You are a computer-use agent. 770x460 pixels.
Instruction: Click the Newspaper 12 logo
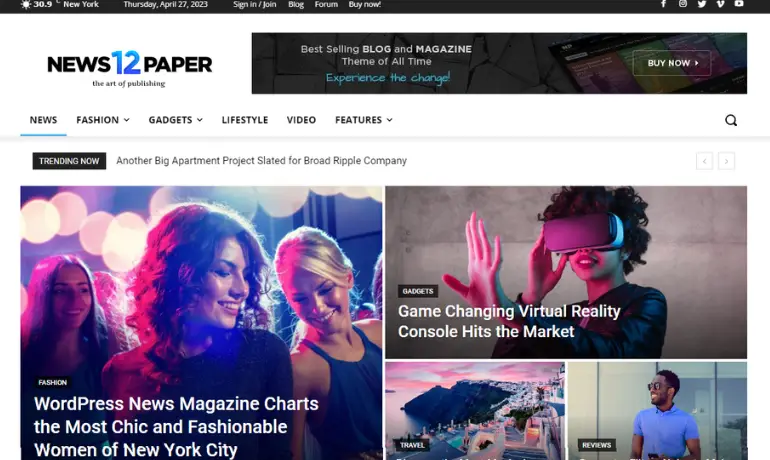pos(130,68)
